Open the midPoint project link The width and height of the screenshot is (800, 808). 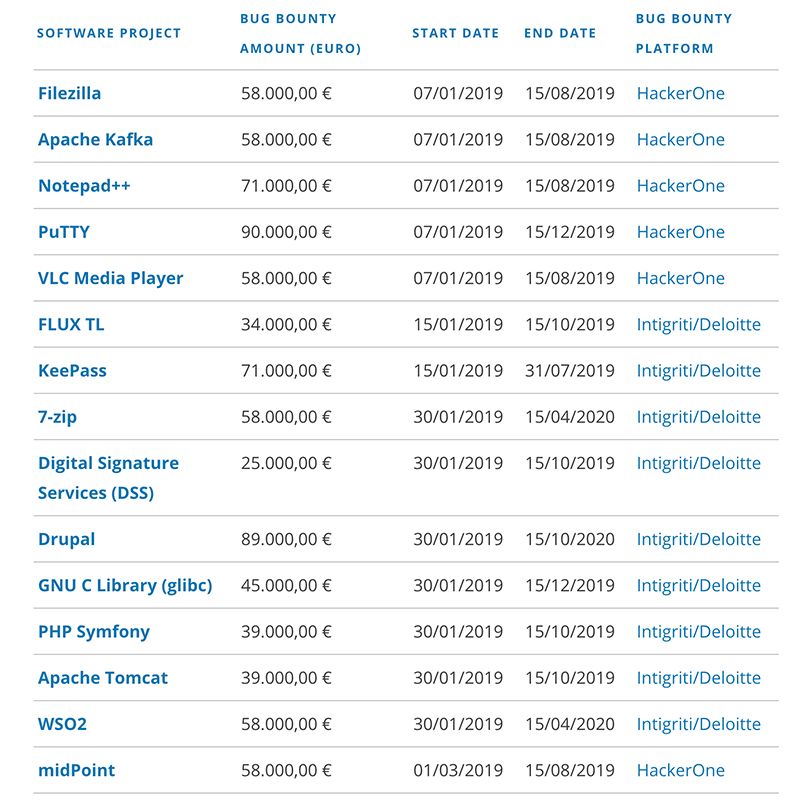click(x=76, y=770)
